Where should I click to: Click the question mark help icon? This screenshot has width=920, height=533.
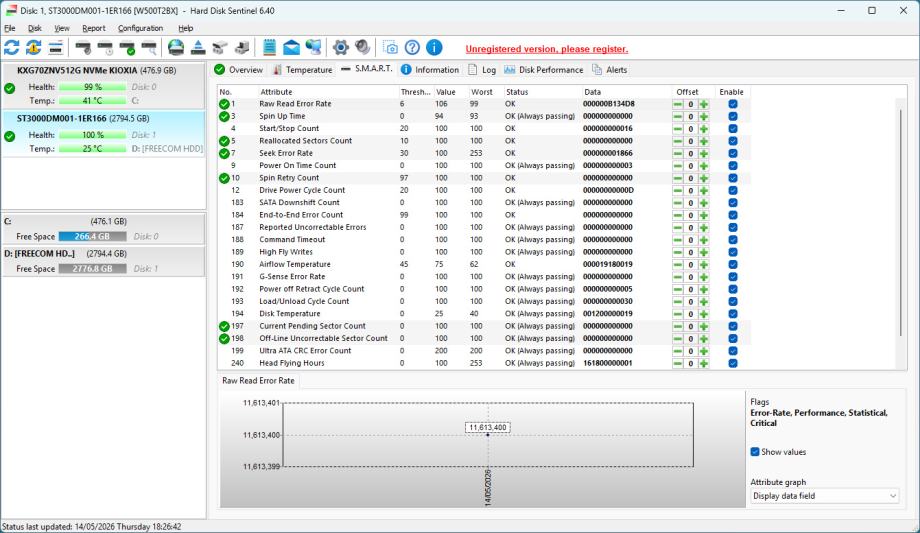click(x=412, y=48)
